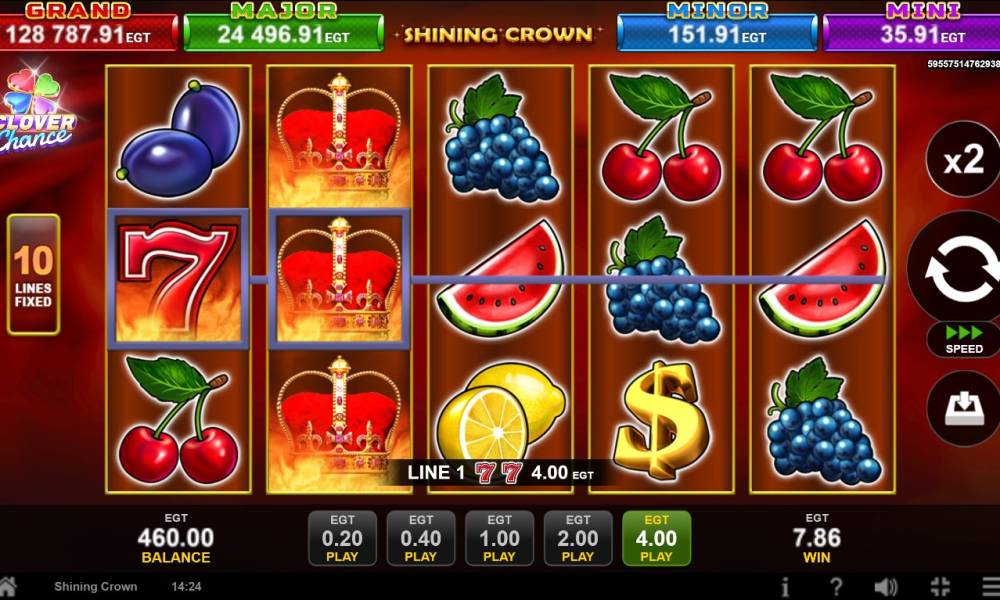Click the collect winnings tray icon
1000x600 pixels.
click(963, 408)
